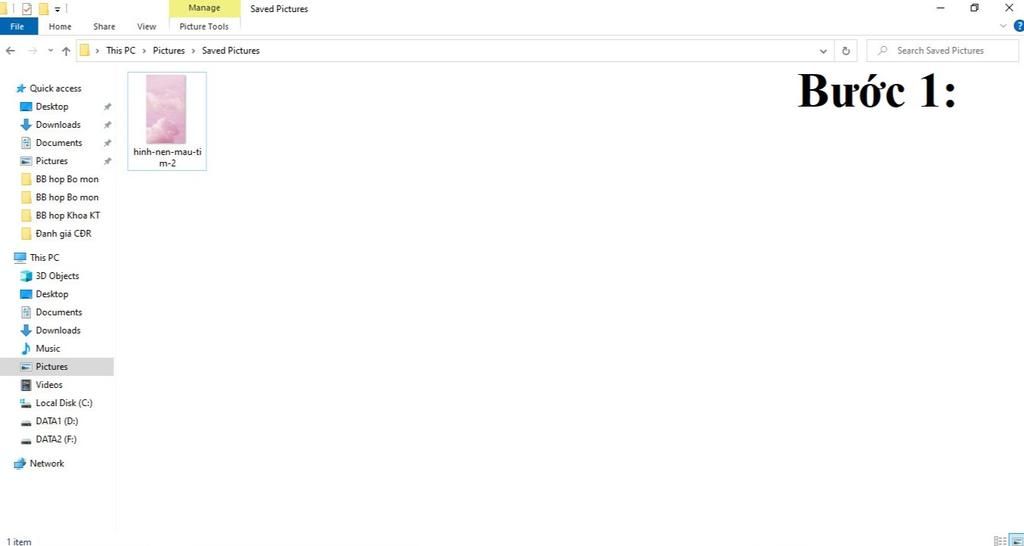Go back with the left arrow
The image size is (1024, 546).
(x=10, y=50)
